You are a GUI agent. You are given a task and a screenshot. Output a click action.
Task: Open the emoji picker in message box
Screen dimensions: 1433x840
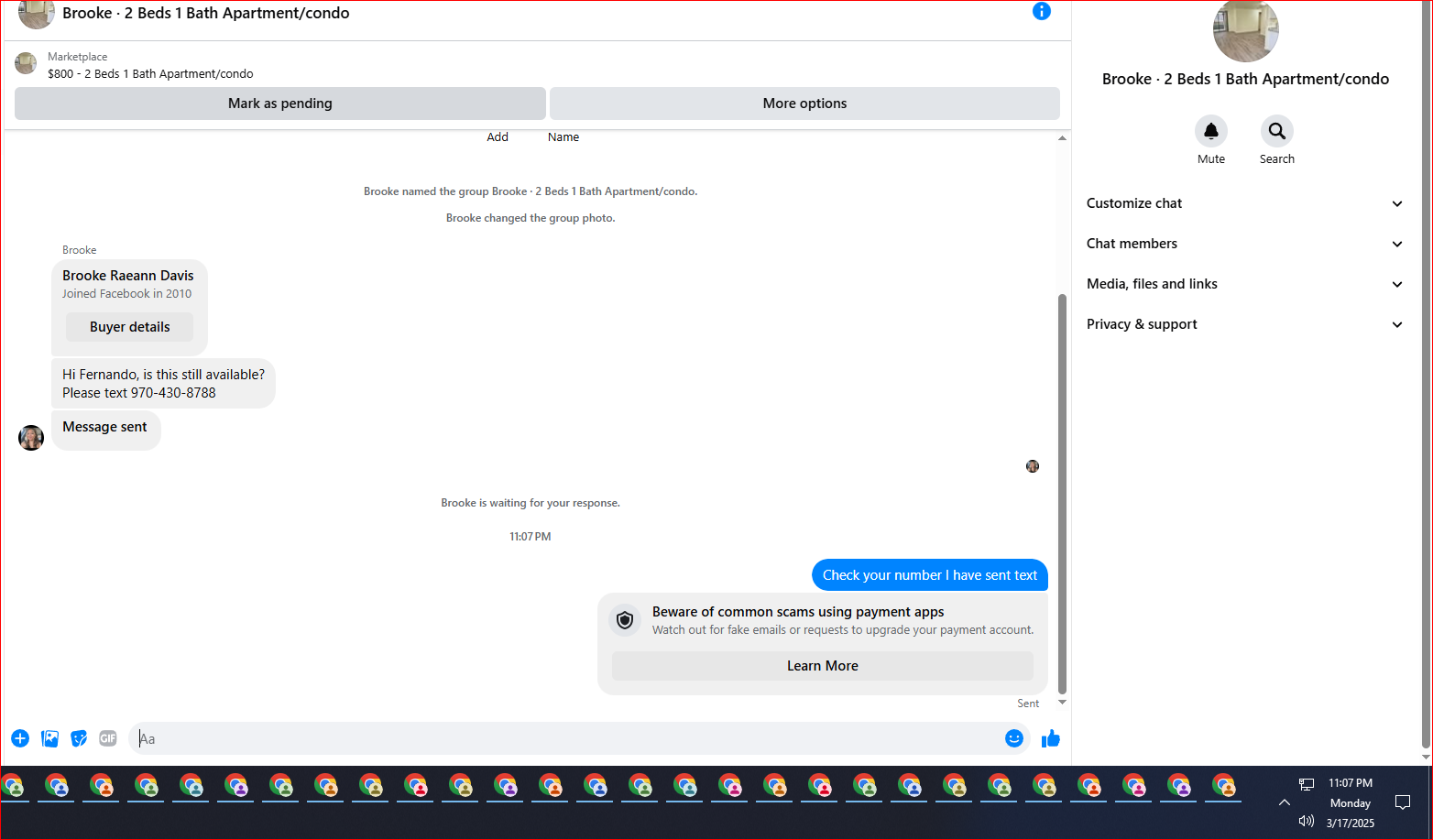[x=1013, y=738]
